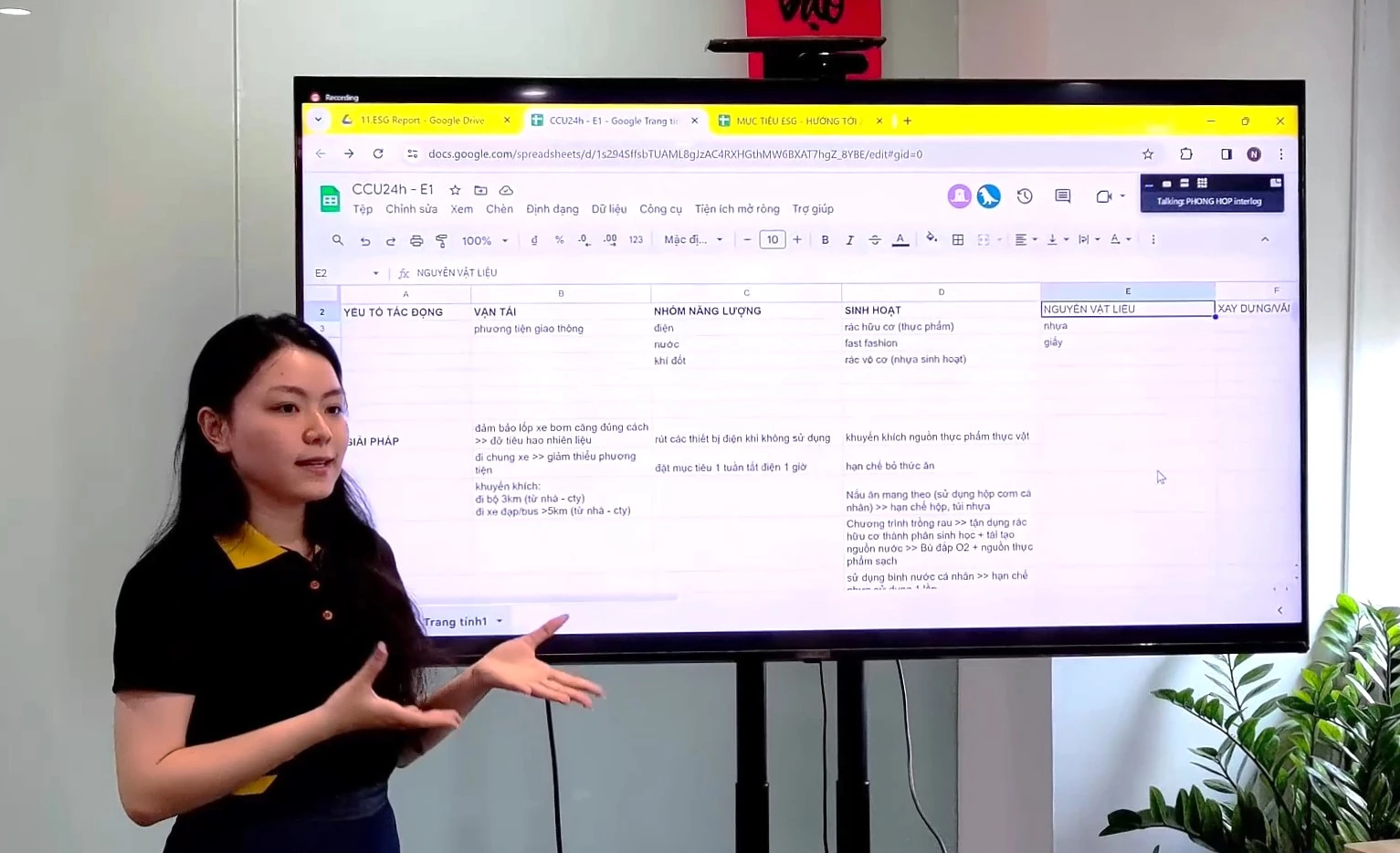Open the Chỉnh sửa menu

411,209
